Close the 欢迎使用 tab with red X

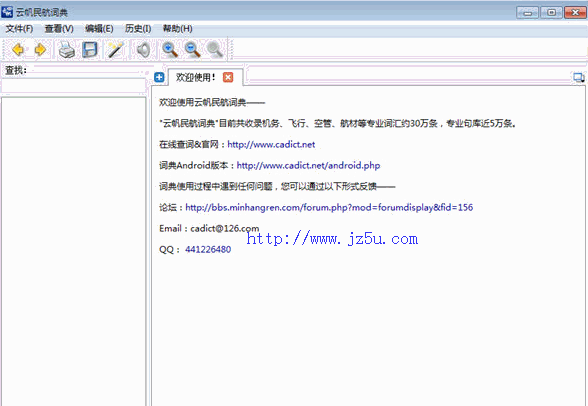coord(228,77)
